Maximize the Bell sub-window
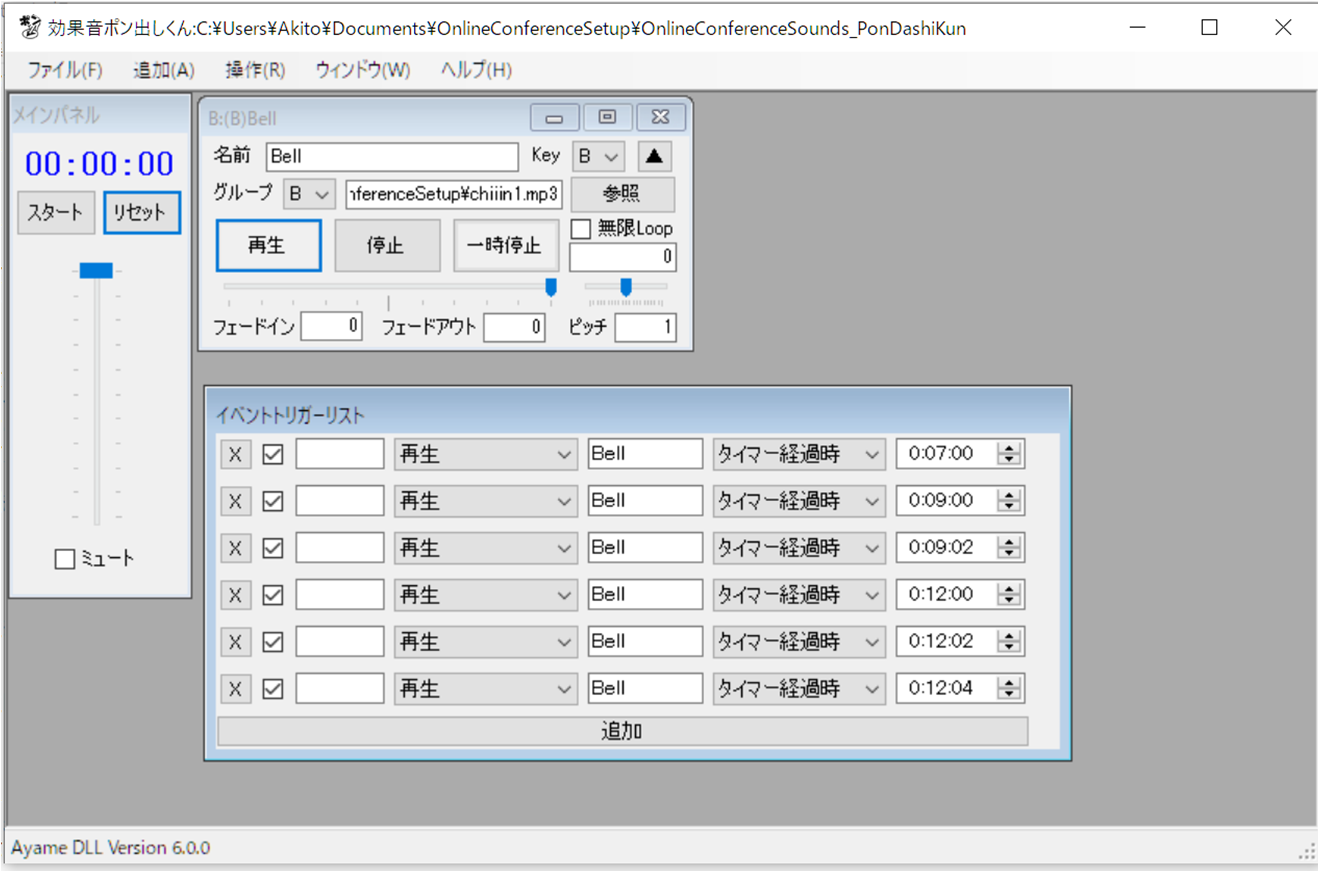This screenshot has height=872, width=1319. [607, 118]
